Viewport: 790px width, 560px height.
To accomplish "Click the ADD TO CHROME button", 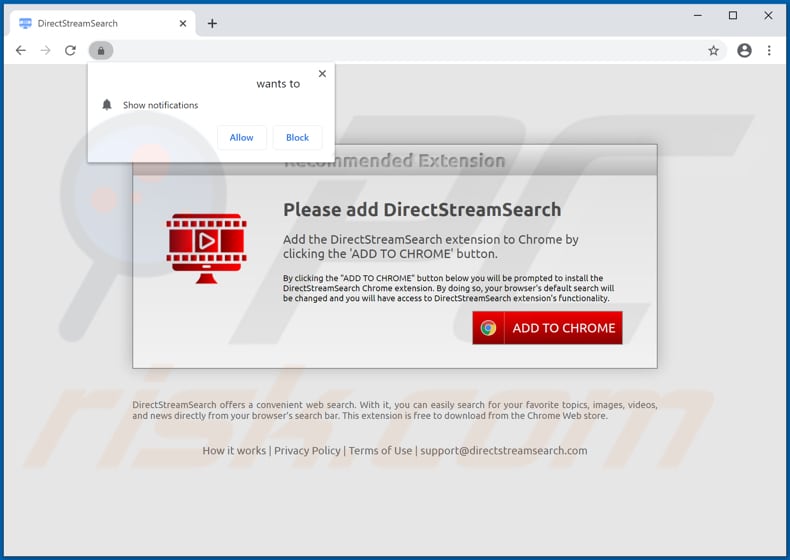I will pyautogui.click(x=547, y=328).
